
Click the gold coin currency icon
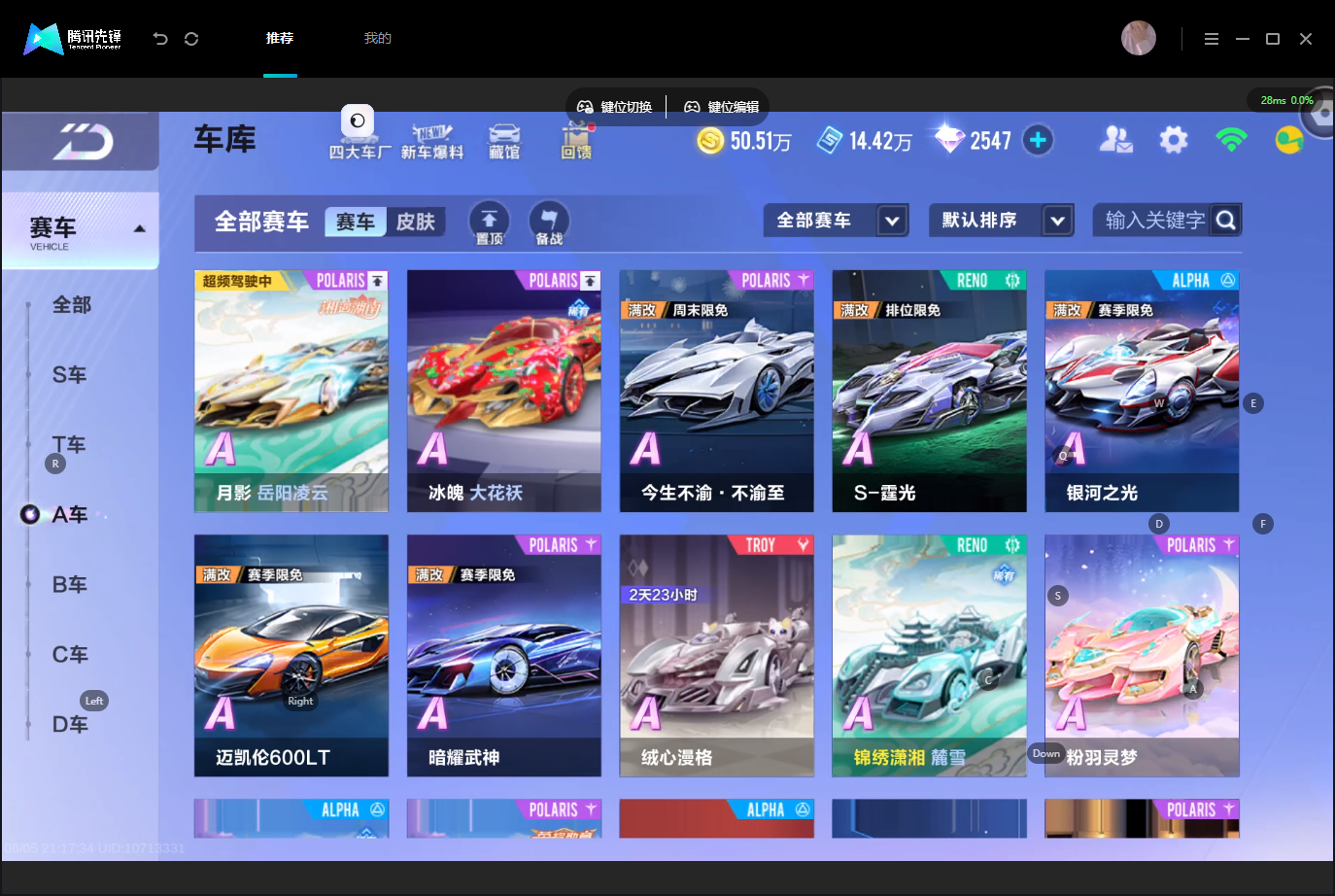coord(710,141)
